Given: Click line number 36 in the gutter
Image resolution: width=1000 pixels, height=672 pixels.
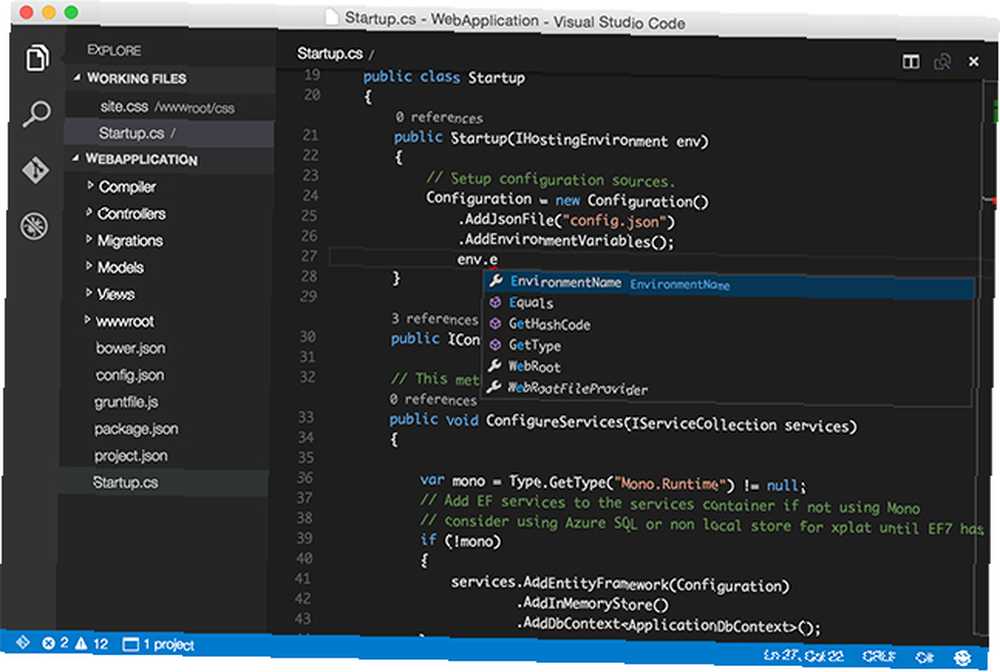Looking at the screenshot, I should tap(305, 478).
